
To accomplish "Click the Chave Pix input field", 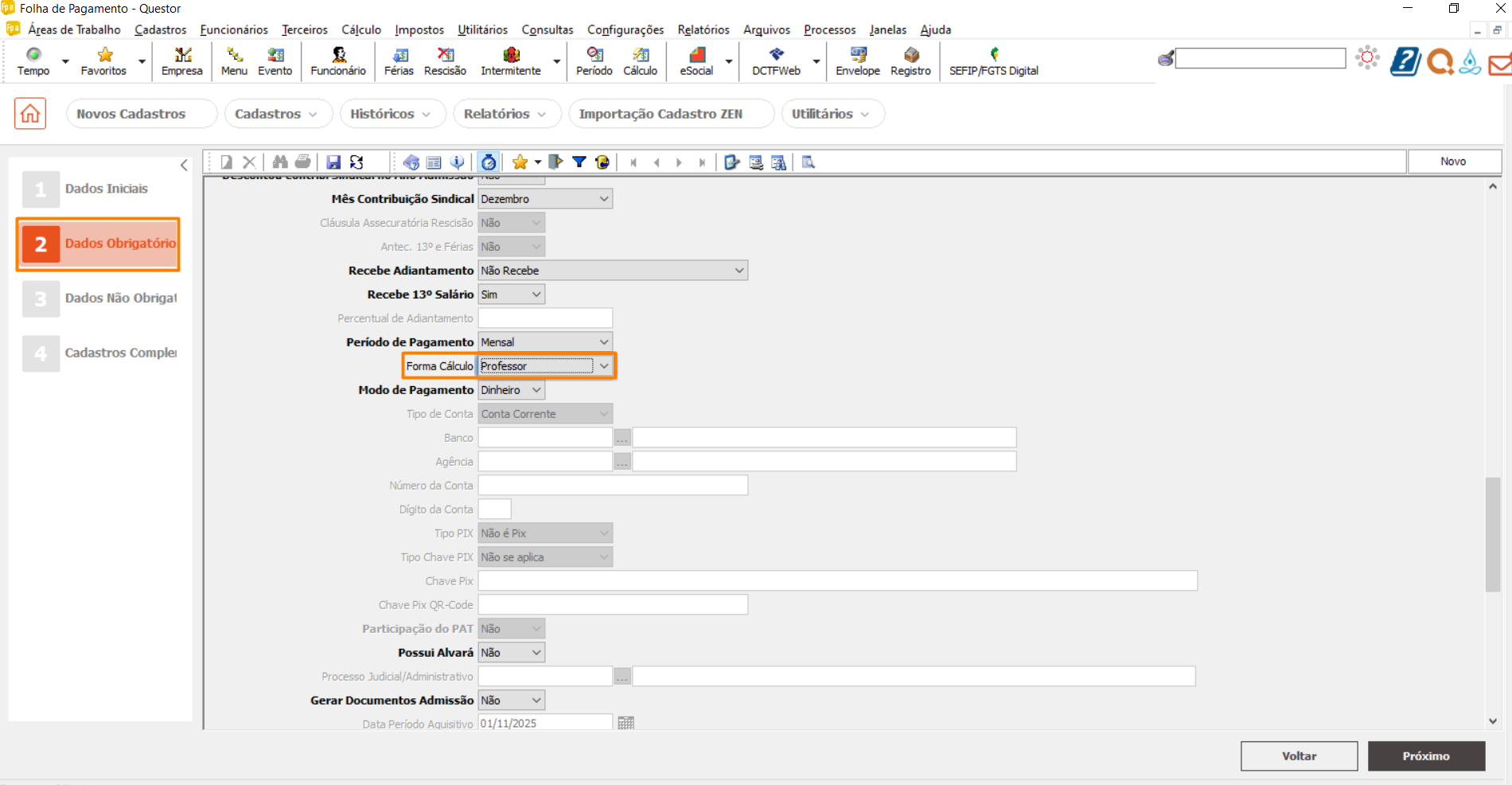I will click(x=837, y=581).
